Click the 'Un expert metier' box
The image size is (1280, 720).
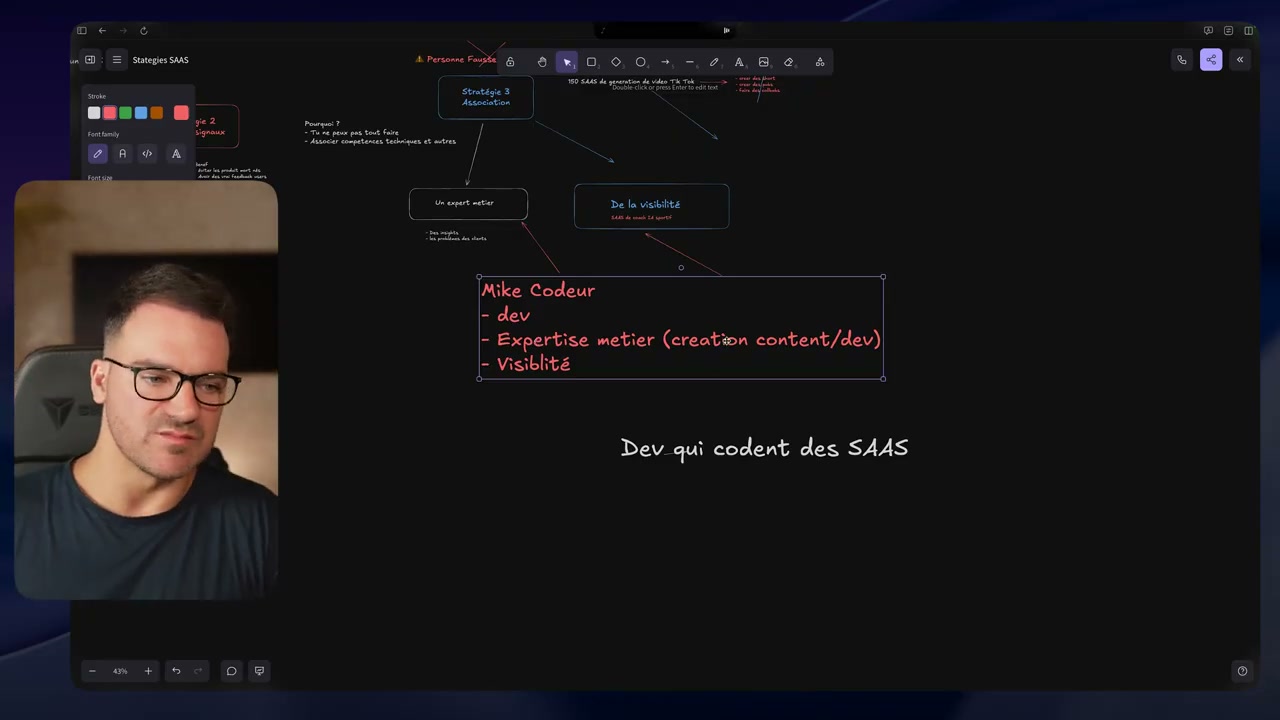468,204
